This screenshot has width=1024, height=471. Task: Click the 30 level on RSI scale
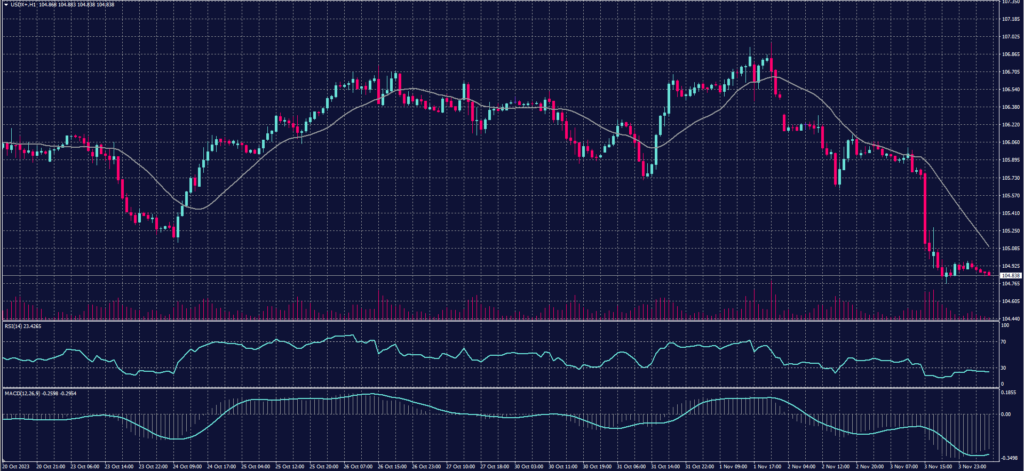1003,367
